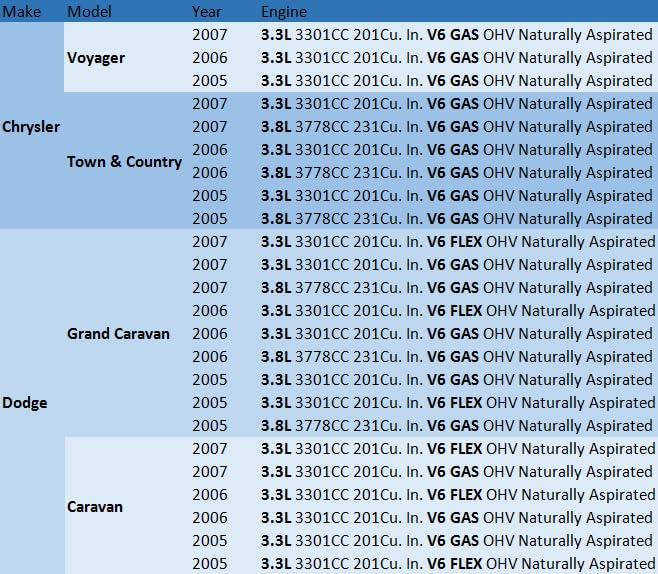
Task: Click the 2005 year cell for Voyager
Action: [x=209, y=81]
